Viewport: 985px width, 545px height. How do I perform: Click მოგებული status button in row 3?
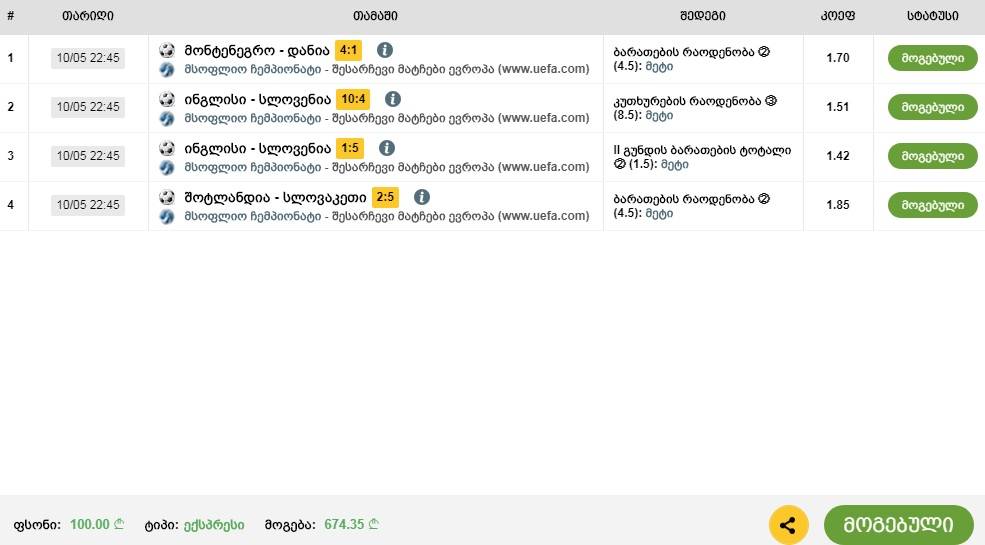932,156
